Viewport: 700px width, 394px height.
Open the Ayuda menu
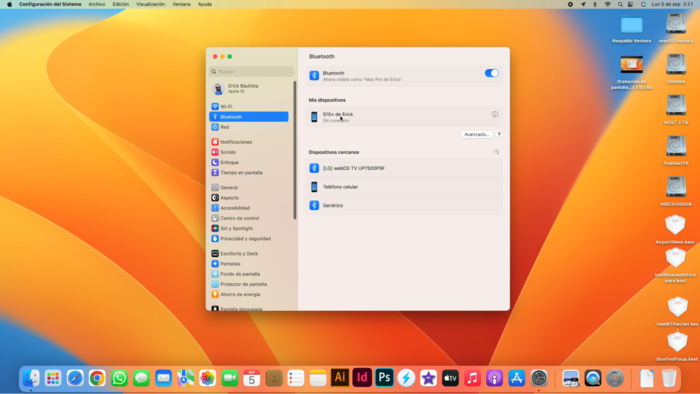tap(205, 4)
